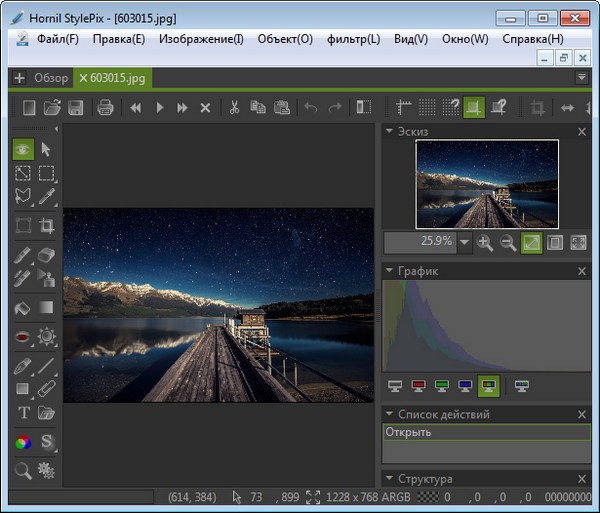
Task: Click the Save floppy disk icon
Action: click(x=76, y=108)
